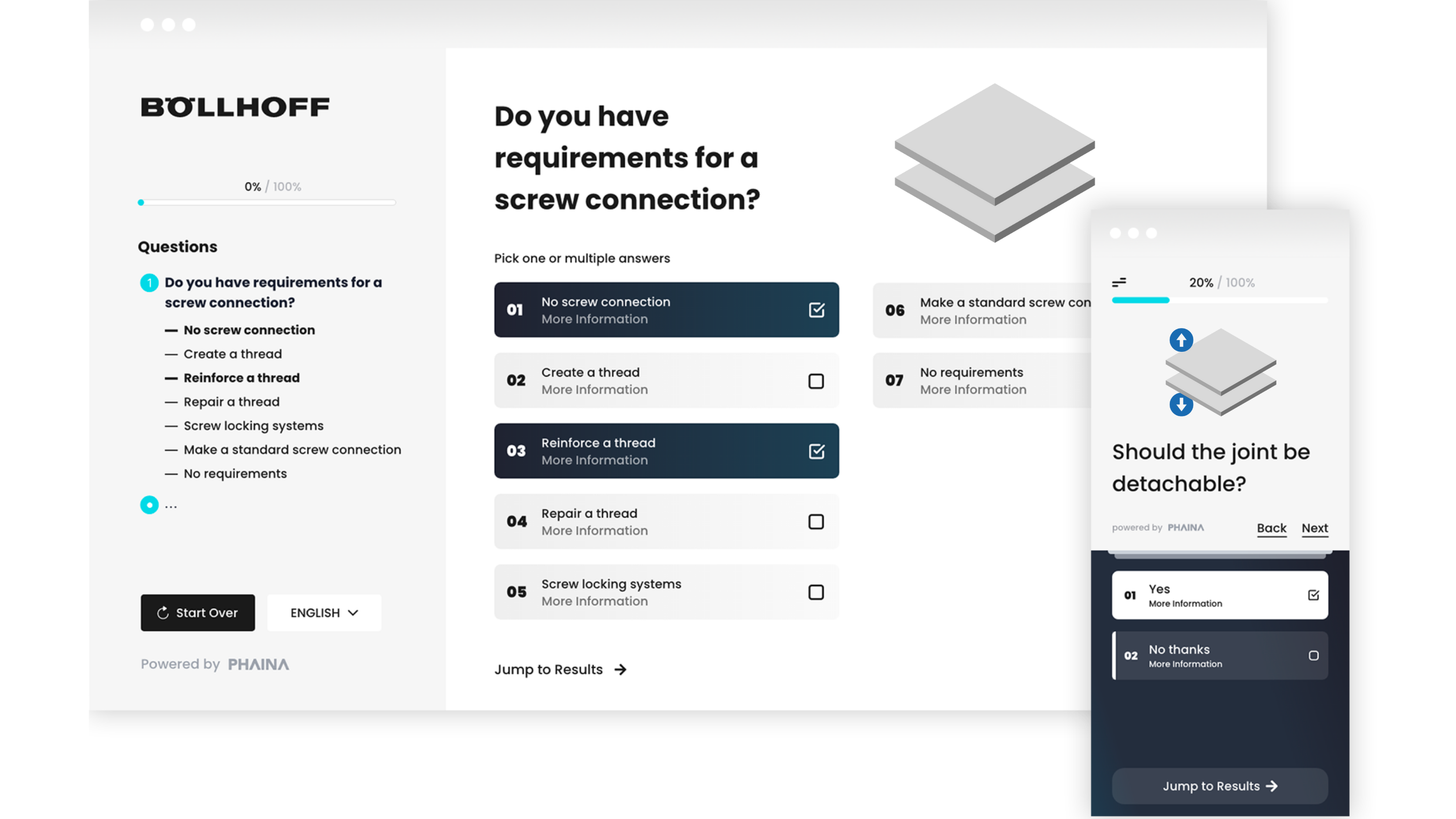The height and width of the screenshot is (819, 1456).
Task: Click the blue down arrow icon
Action: pos(1181,404)
